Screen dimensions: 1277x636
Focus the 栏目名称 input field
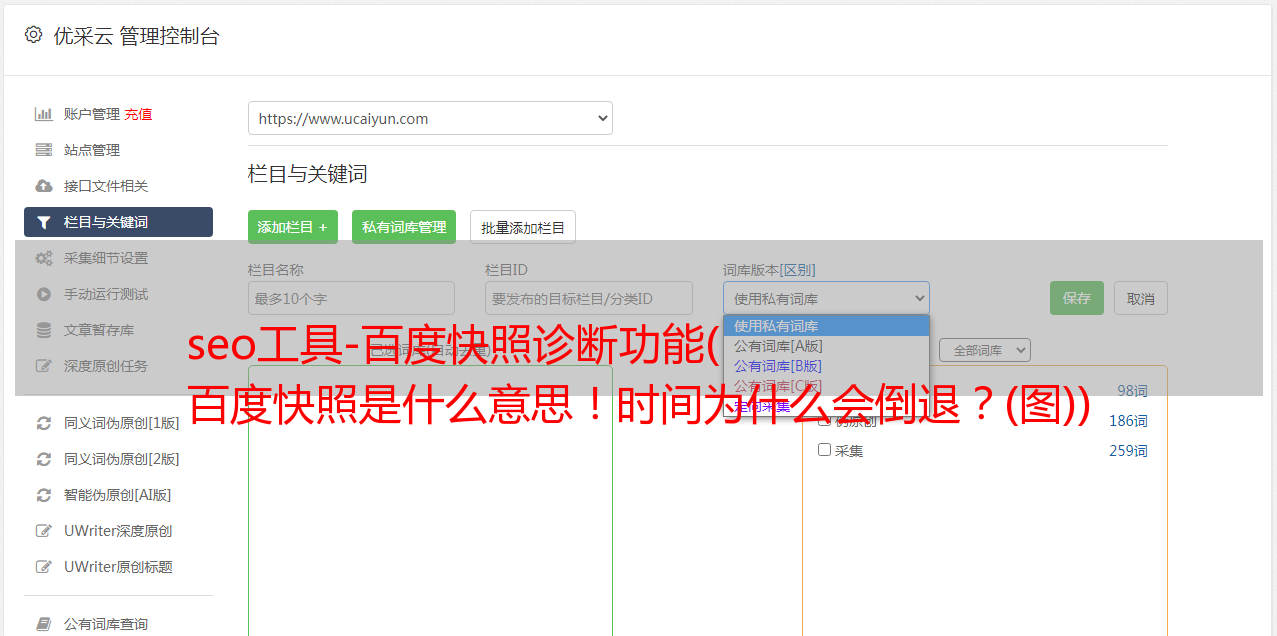pos(351,298)
